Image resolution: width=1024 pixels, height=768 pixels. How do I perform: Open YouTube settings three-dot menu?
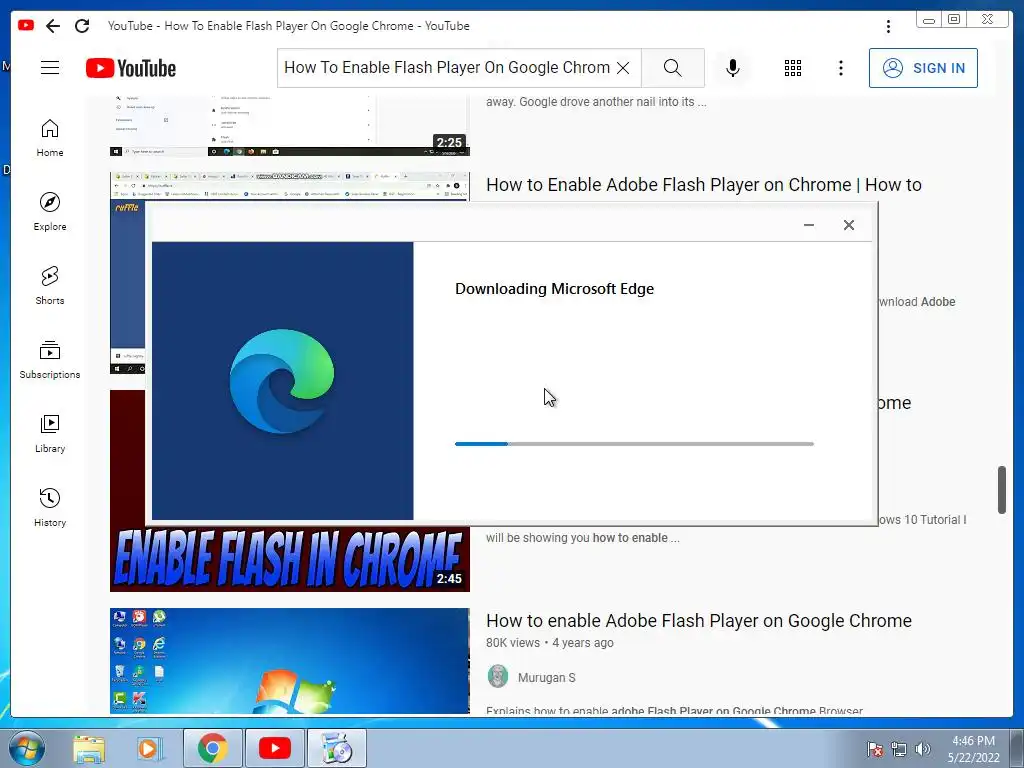tap(840, 68)
